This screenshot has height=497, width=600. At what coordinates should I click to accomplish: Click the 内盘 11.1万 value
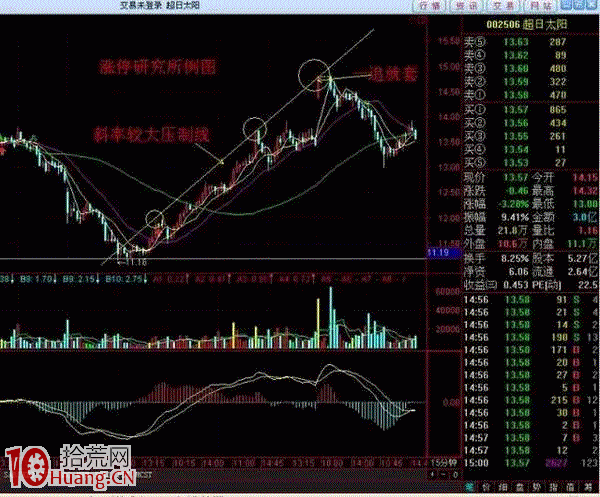pos(583,243)
